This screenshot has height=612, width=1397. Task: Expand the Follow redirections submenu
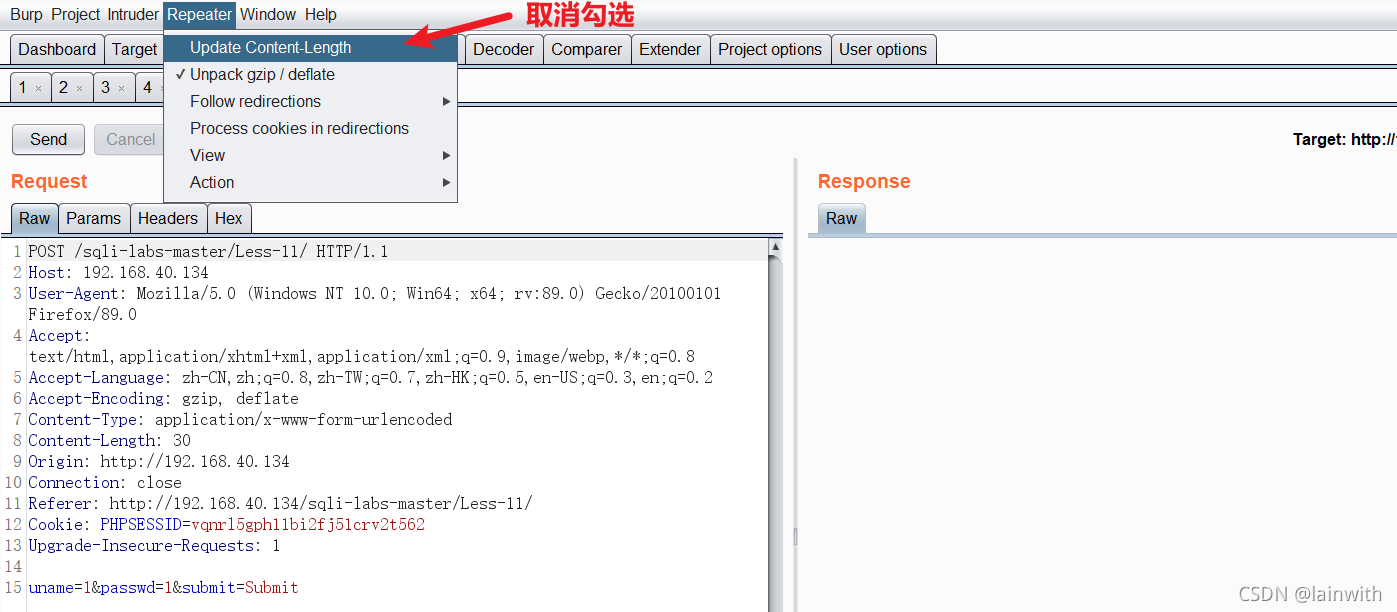click(x=310, y=102)
